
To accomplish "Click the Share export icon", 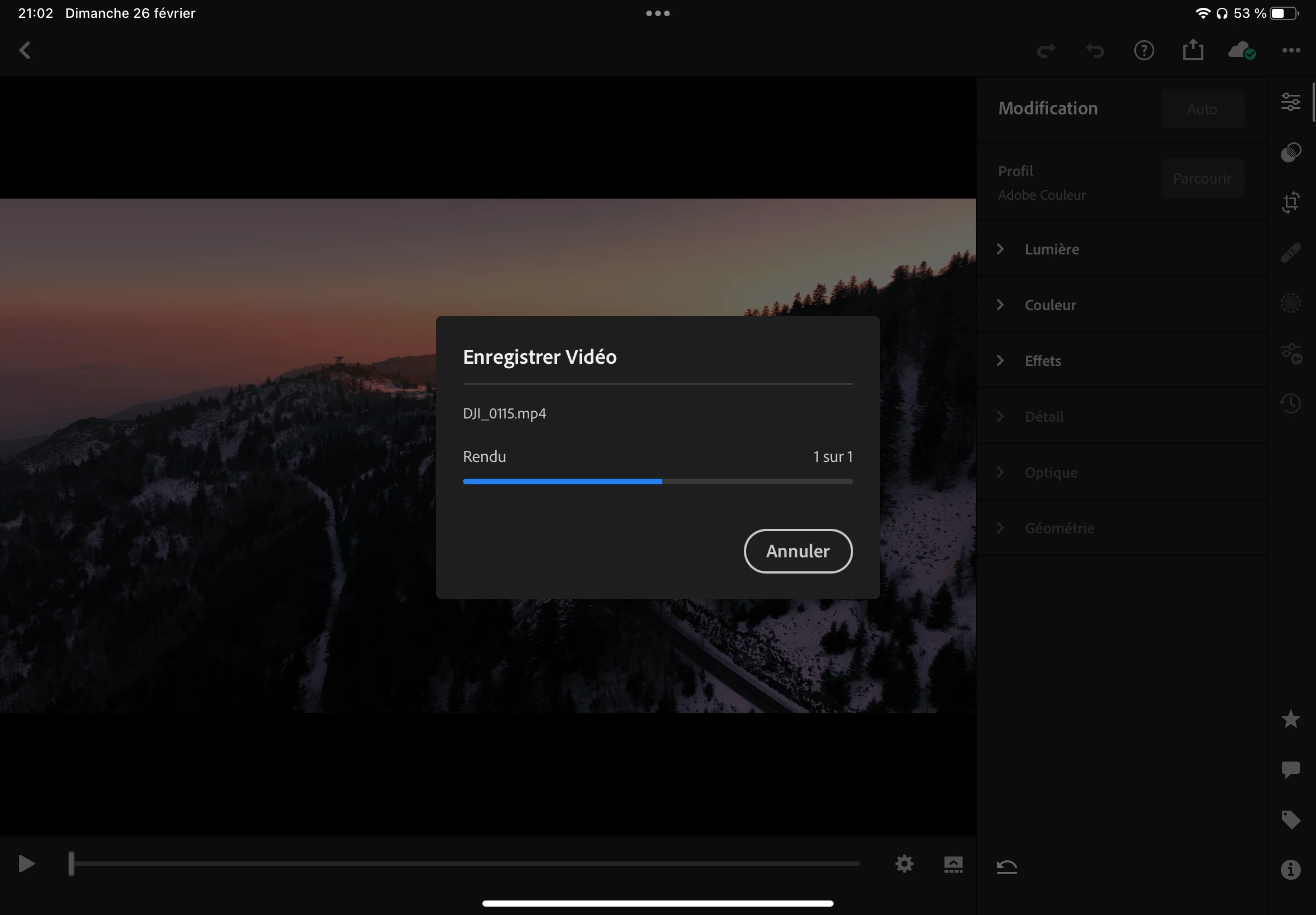I will point(1193,50).
